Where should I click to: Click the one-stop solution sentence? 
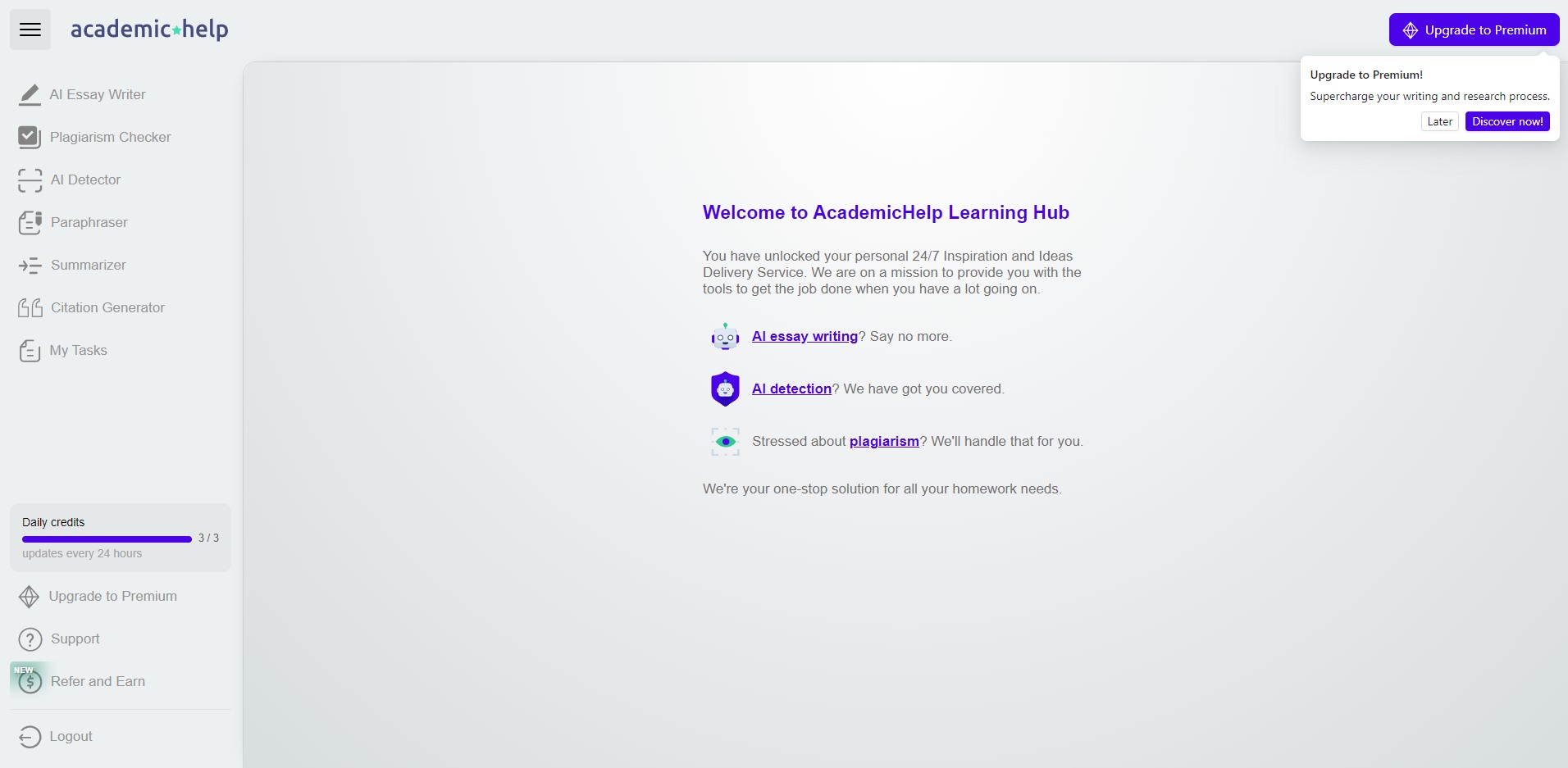(x=882, y=489)
